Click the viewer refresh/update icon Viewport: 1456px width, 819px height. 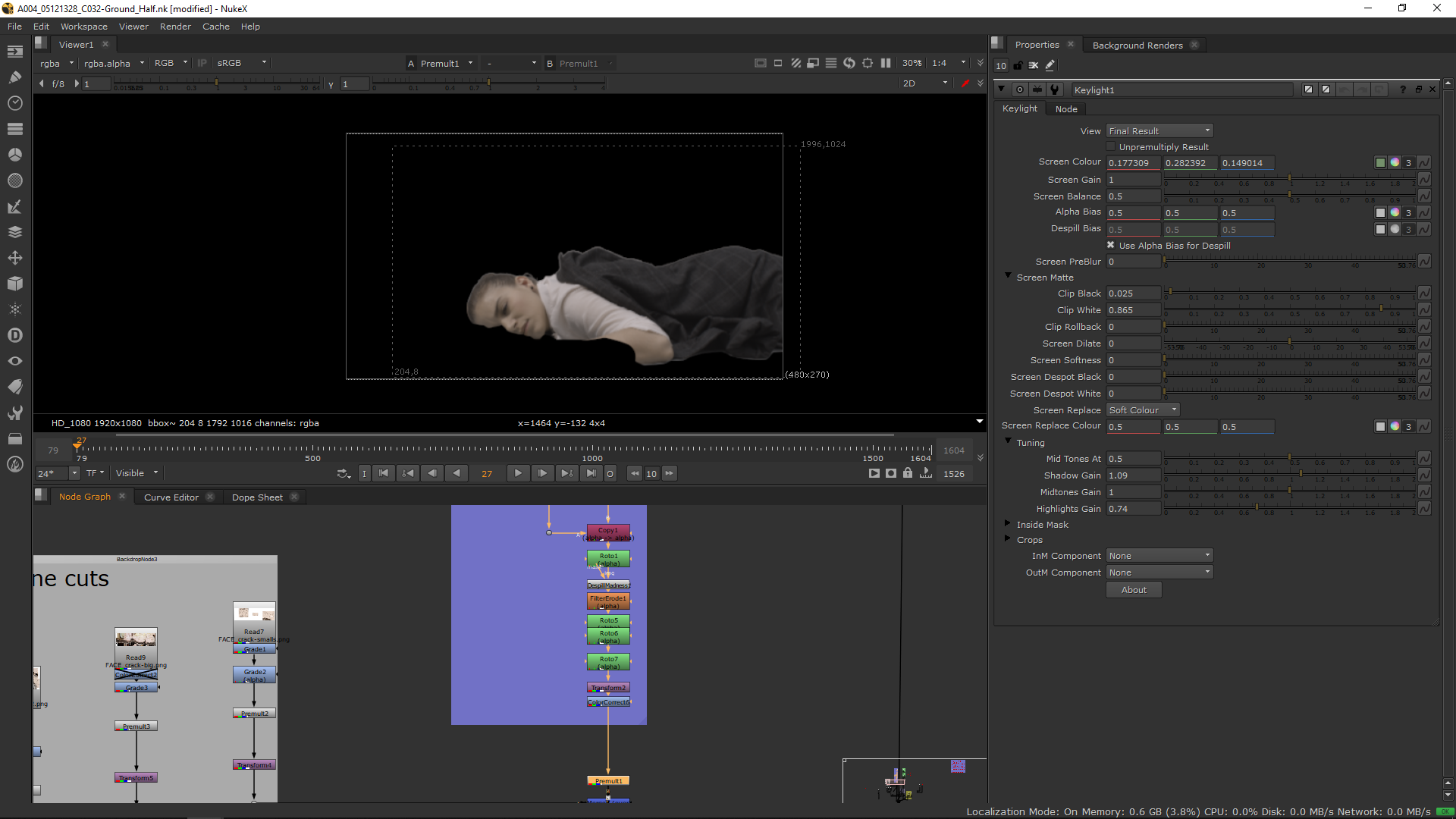coord(849,63)
